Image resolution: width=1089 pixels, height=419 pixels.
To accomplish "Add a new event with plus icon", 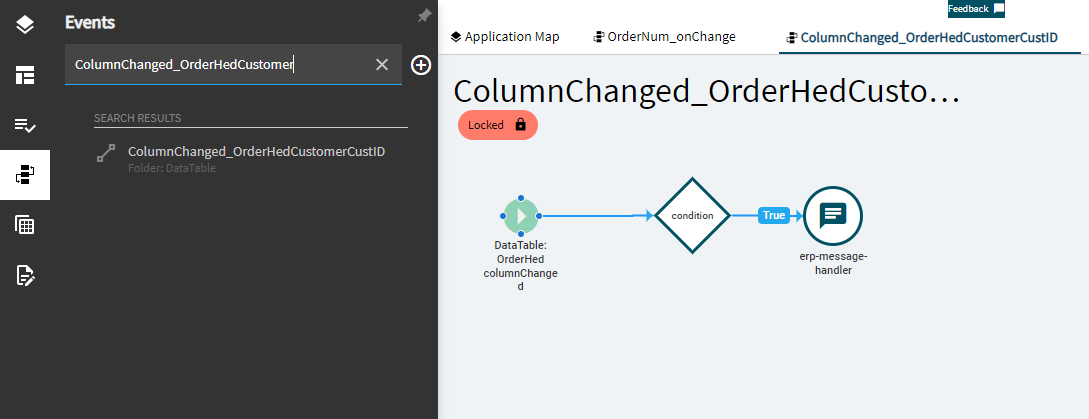I will (421, 65).
